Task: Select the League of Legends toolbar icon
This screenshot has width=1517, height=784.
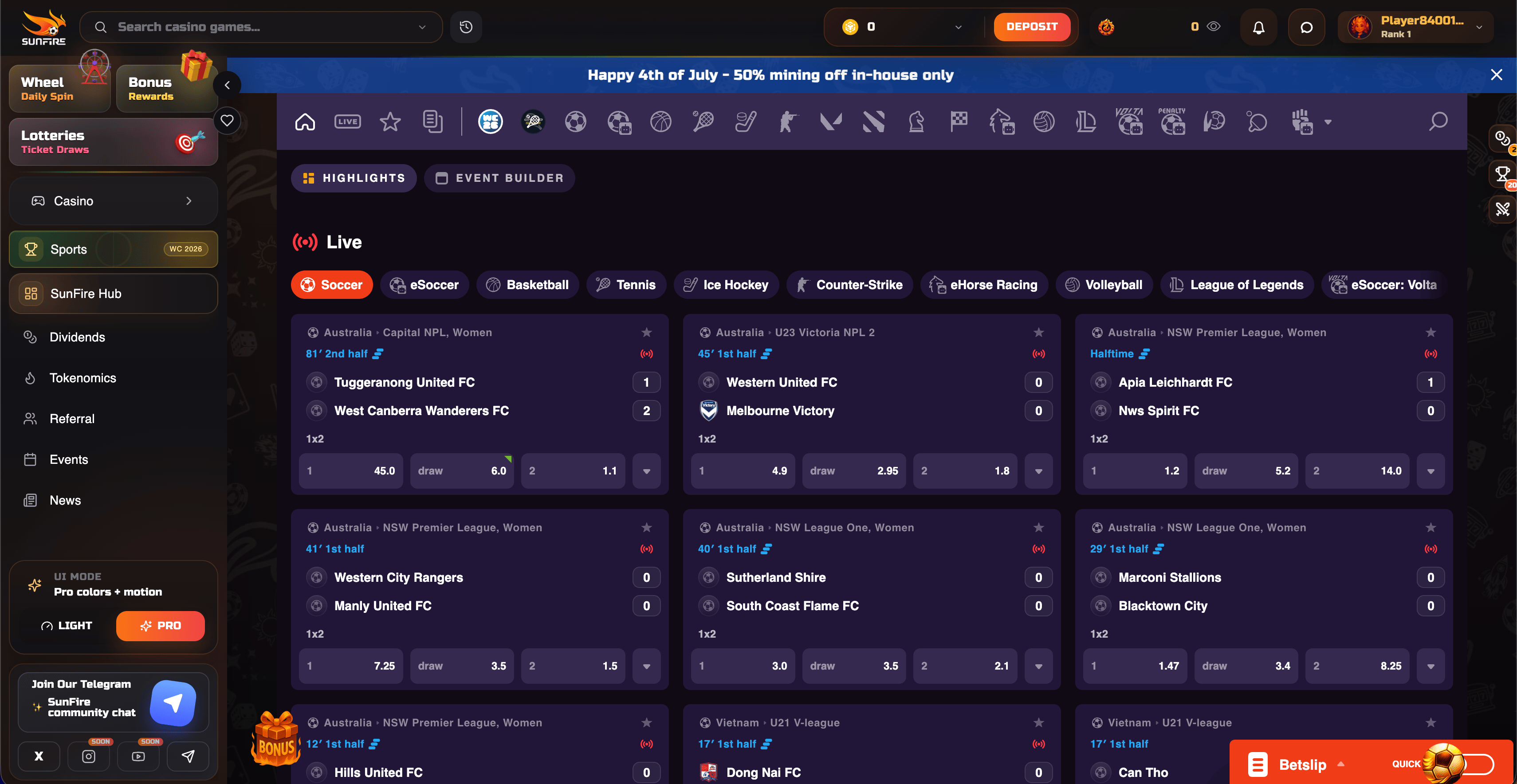Action: [1086, 122]
